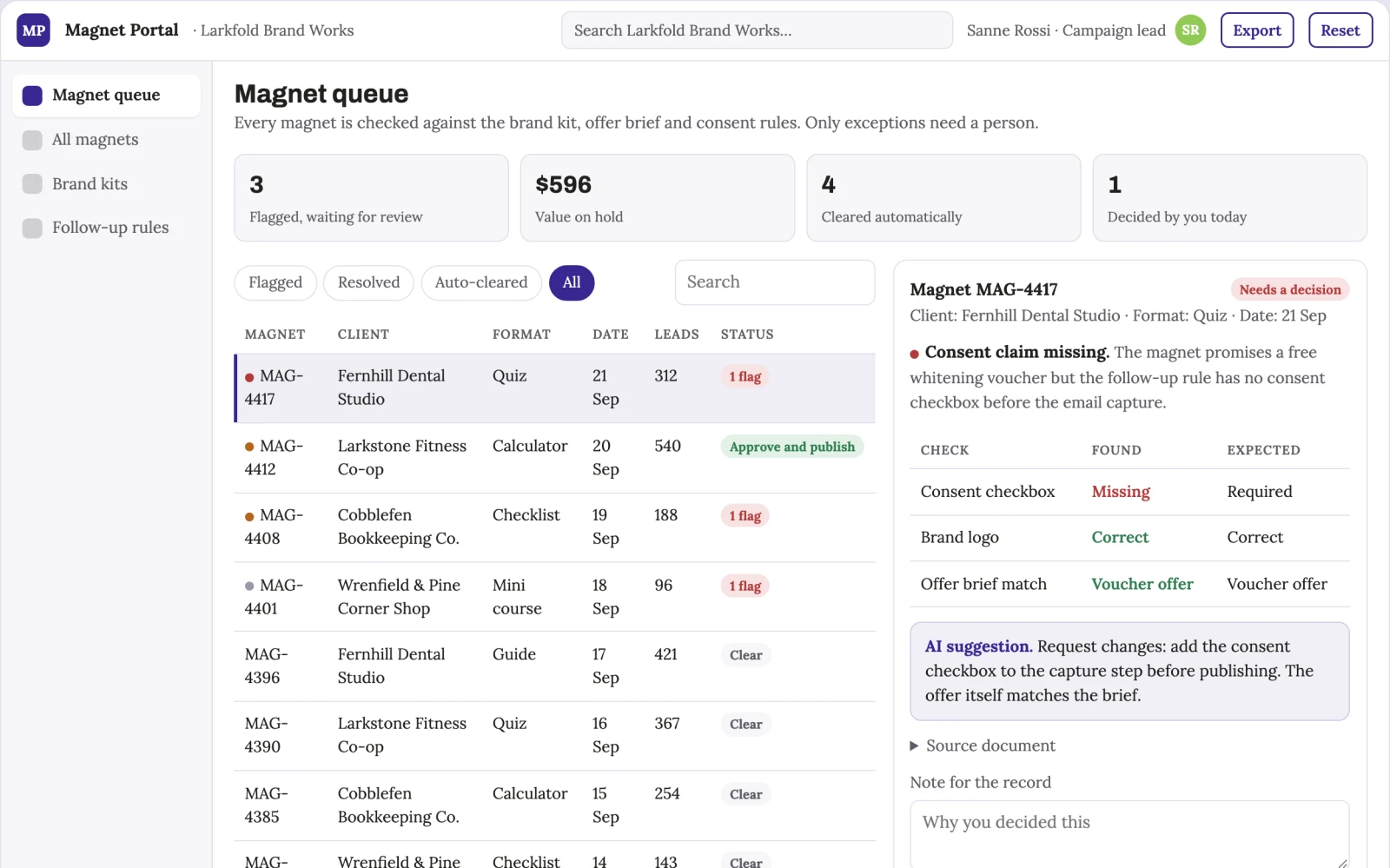Viewport: 1390px width, 868px height.
Task: Open Follow-up rules in the sidebar
Action: [106, 228]
